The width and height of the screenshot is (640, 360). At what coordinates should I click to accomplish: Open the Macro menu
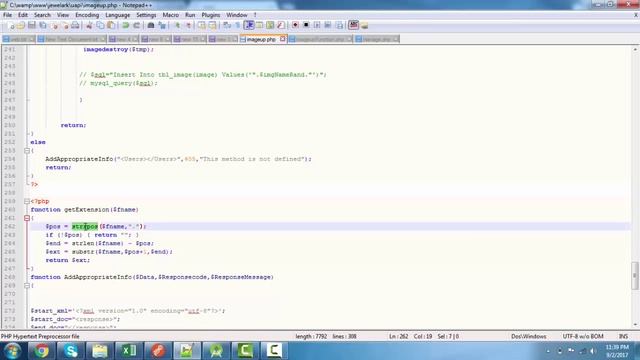tap(171, 15)
